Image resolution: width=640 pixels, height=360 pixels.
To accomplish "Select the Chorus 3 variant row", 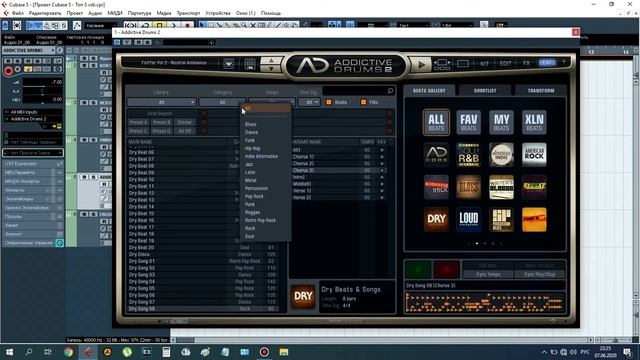I will tap(339, 170).
